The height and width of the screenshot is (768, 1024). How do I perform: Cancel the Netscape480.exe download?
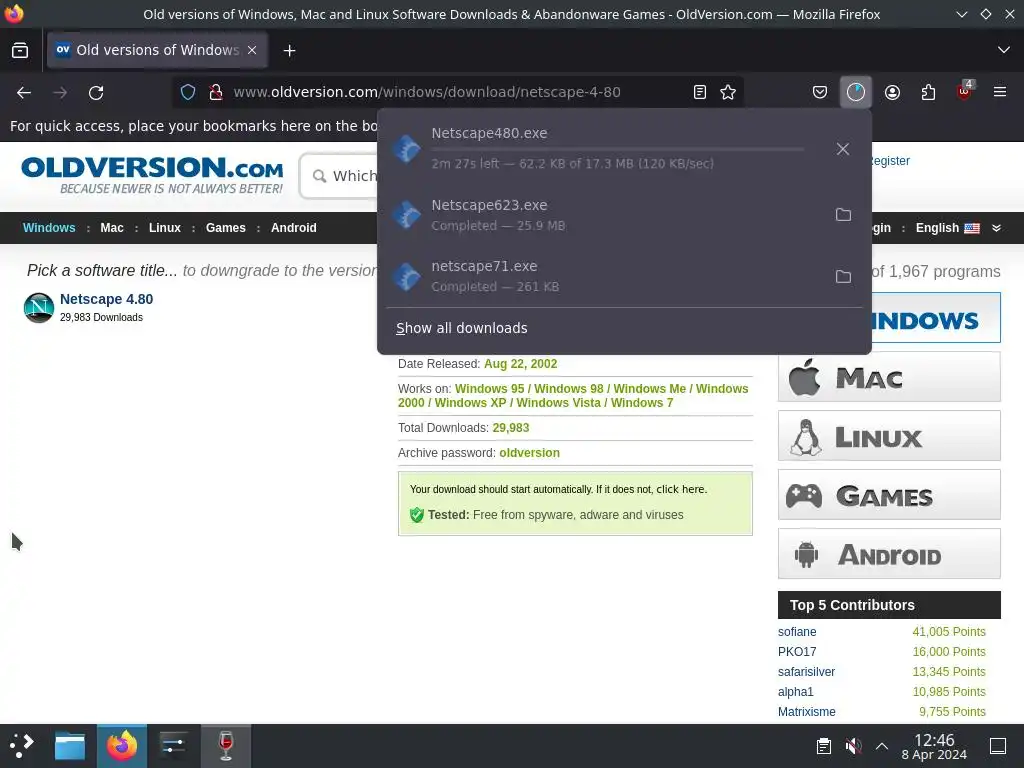coord(842,149)
